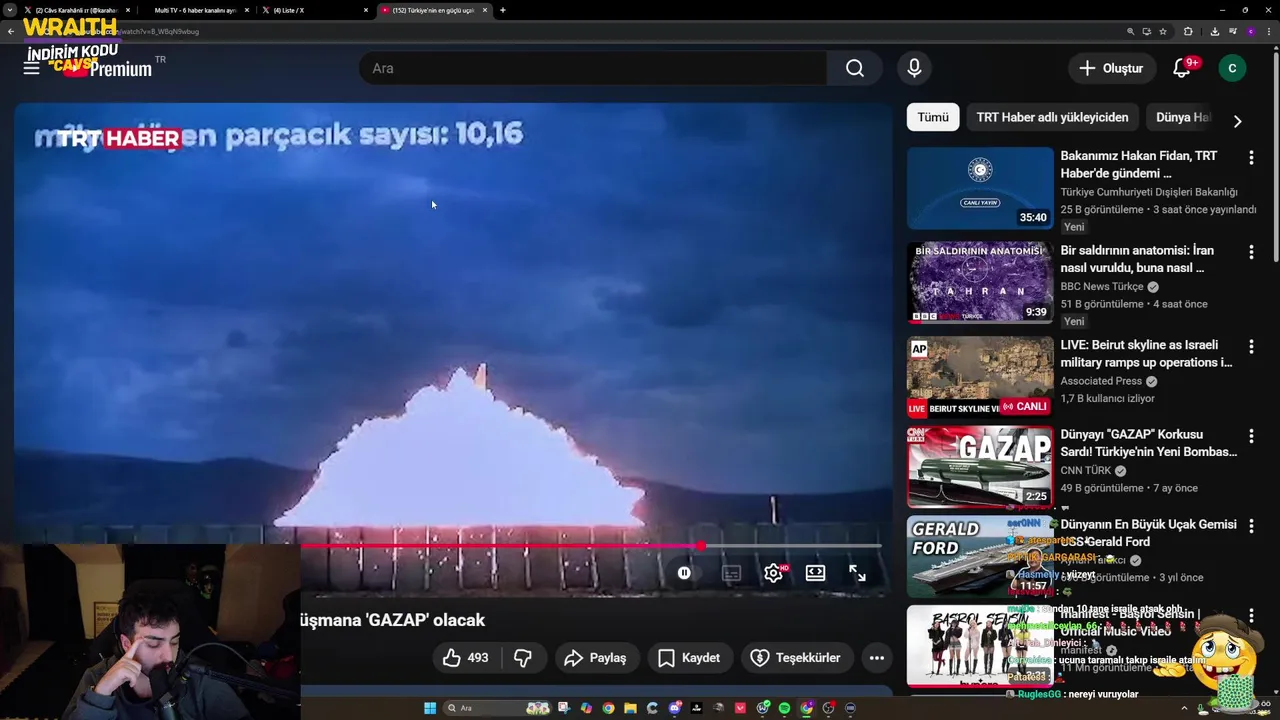Open the YouTube hamburger guide menu
This screenshot has height=720, width=1280.
click(31, 68)
